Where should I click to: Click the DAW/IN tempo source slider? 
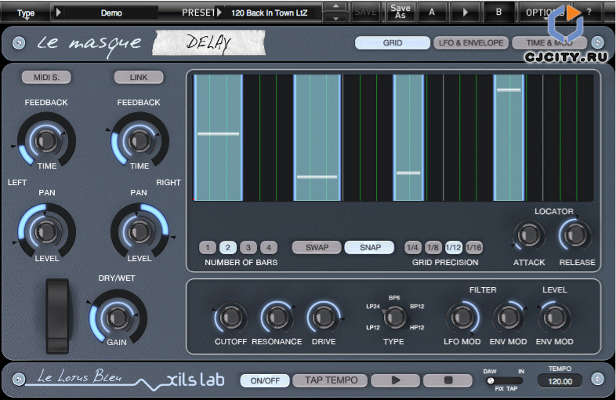coord(504,381)
